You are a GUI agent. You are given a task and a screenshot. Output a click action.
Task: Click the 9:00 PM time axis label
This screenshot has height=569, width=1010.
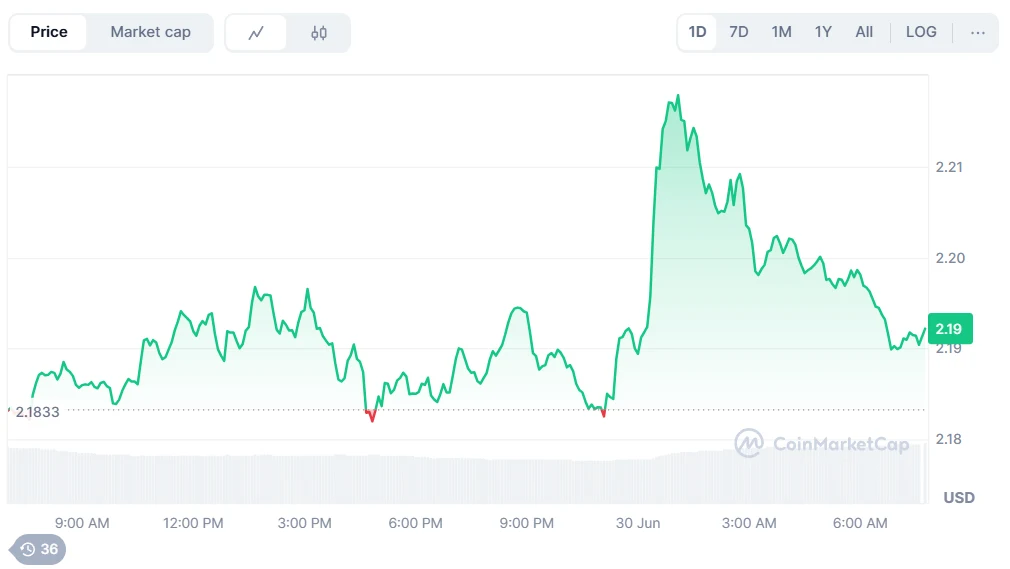point(527,523)
